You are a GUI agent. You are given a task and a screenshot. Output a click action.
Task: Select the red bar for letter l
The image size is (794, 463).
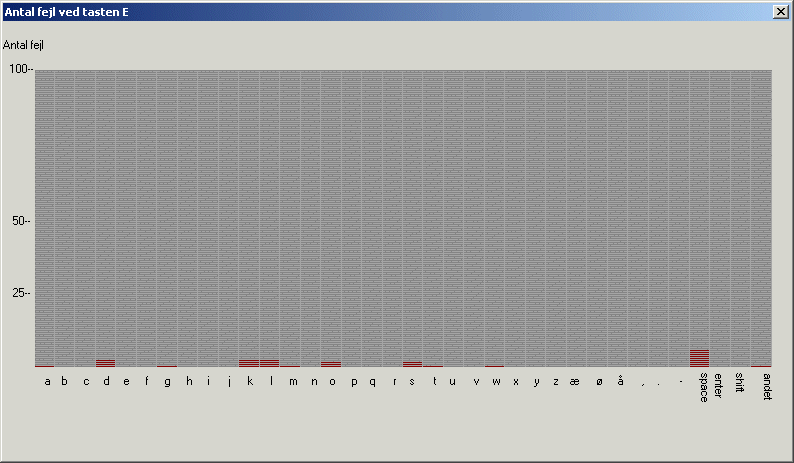[x=269, y=363]
